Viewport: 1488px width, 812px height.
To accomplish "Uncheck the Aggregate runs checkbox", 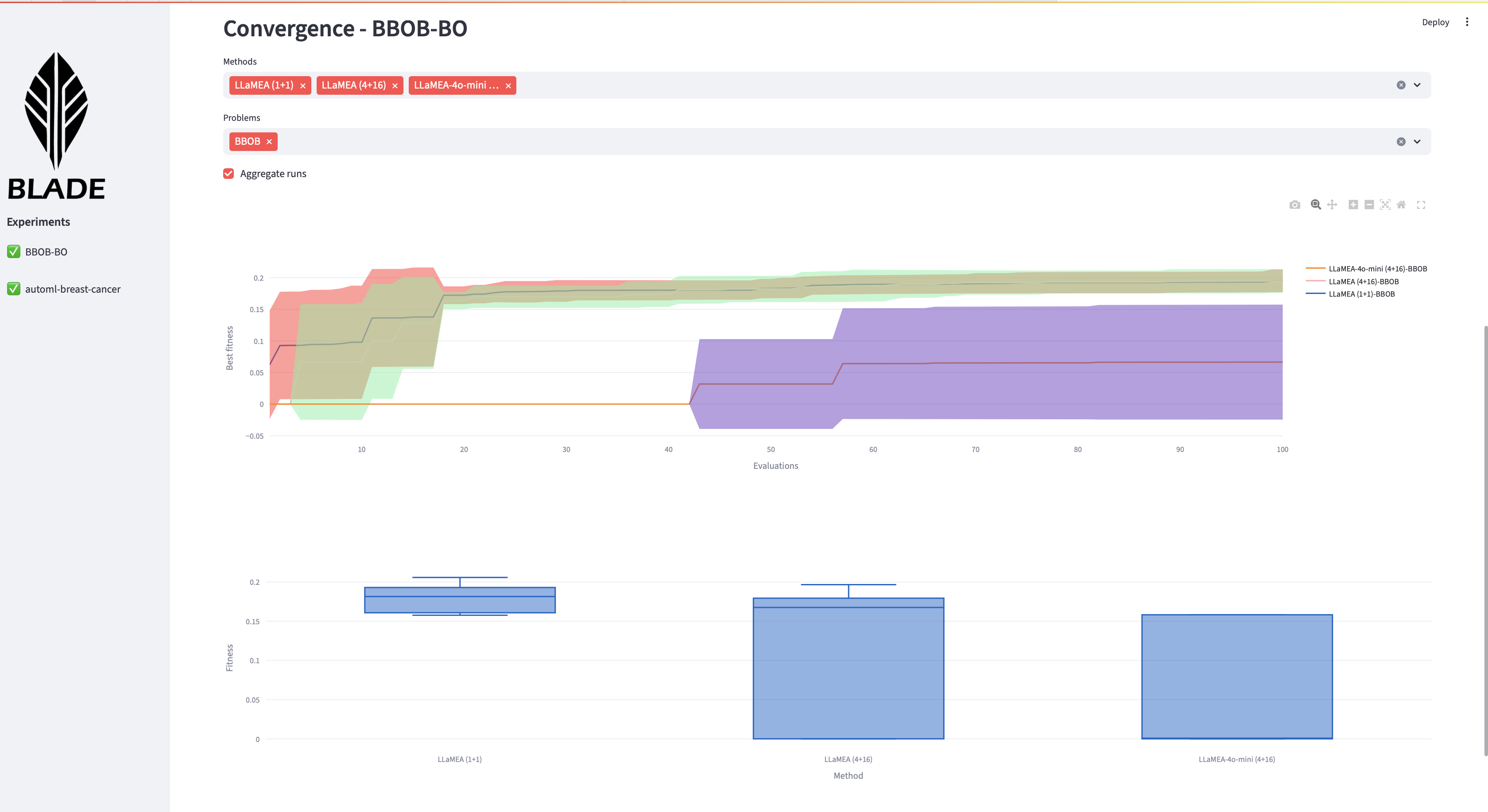I will tap(229, 174).
